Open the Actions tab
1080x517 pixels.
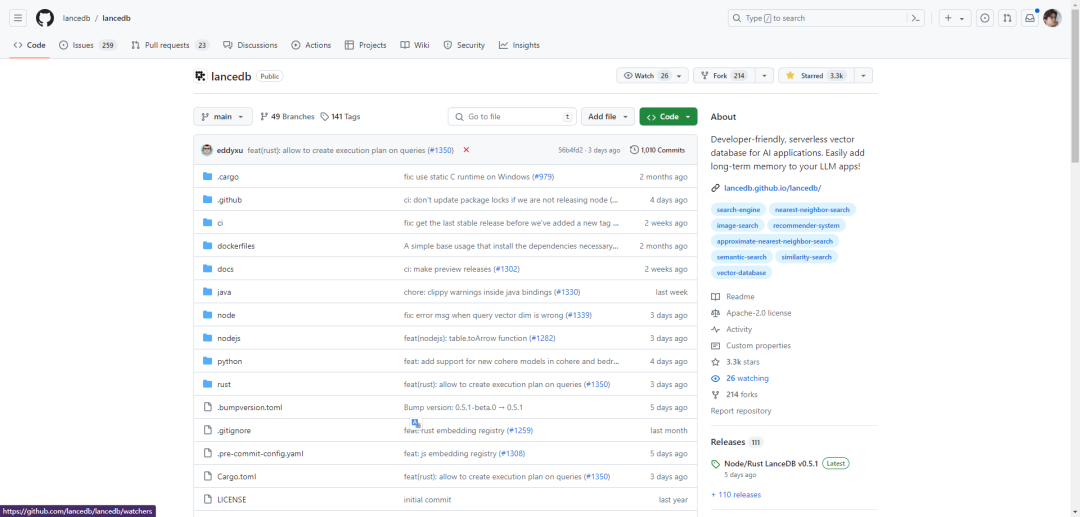[311, 45]
